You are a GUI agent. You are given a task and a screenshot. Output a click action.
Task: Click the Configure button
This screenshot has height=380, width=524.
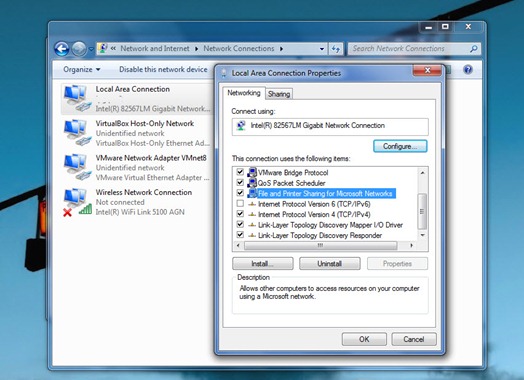(x=400, y=146)
